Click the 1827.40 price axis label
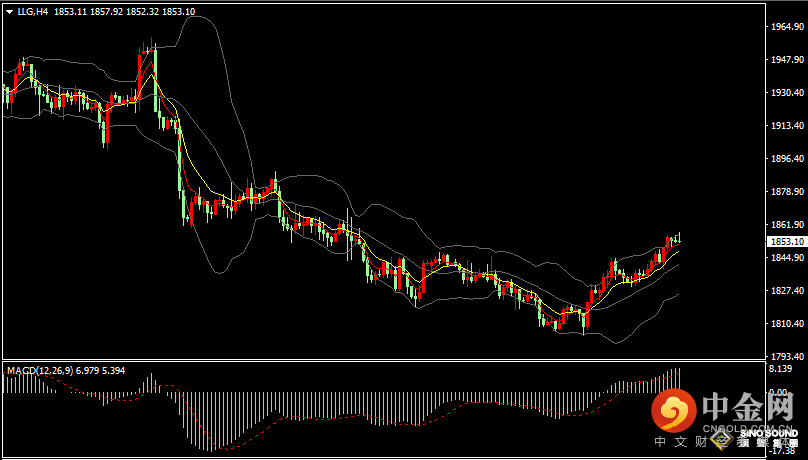Screen dimensions: 808x460 click(x=787, y=291)
